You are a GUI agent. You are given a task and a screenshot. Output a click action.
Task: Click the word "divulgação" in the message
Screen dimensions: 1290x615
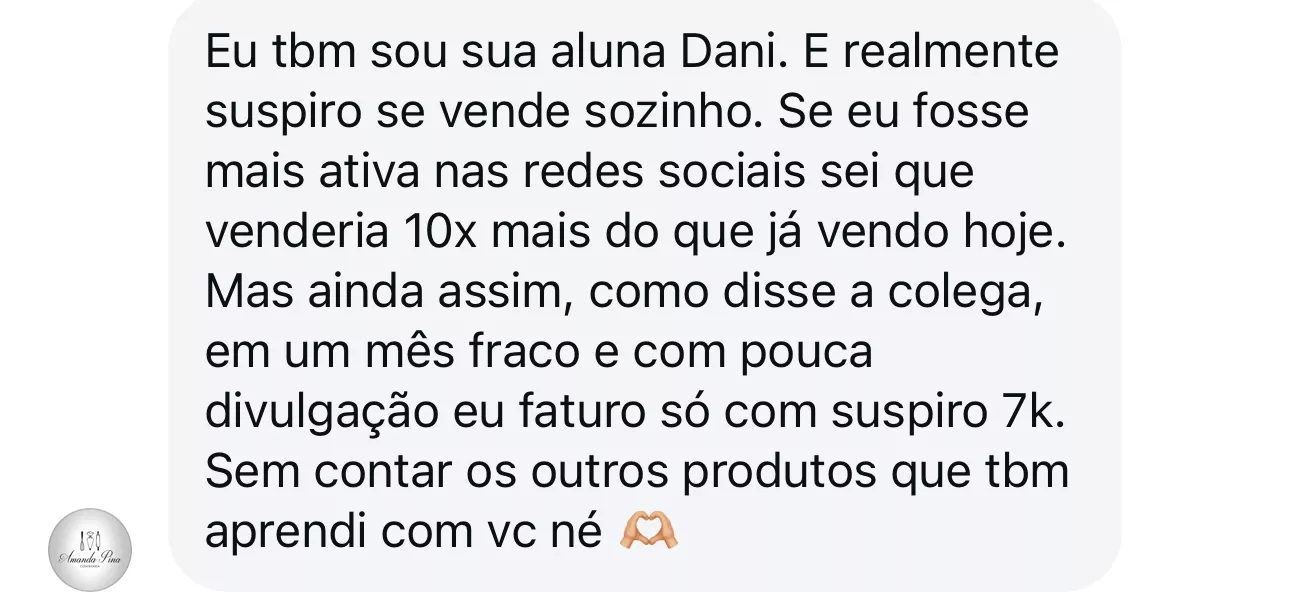(x=322, y=413)
